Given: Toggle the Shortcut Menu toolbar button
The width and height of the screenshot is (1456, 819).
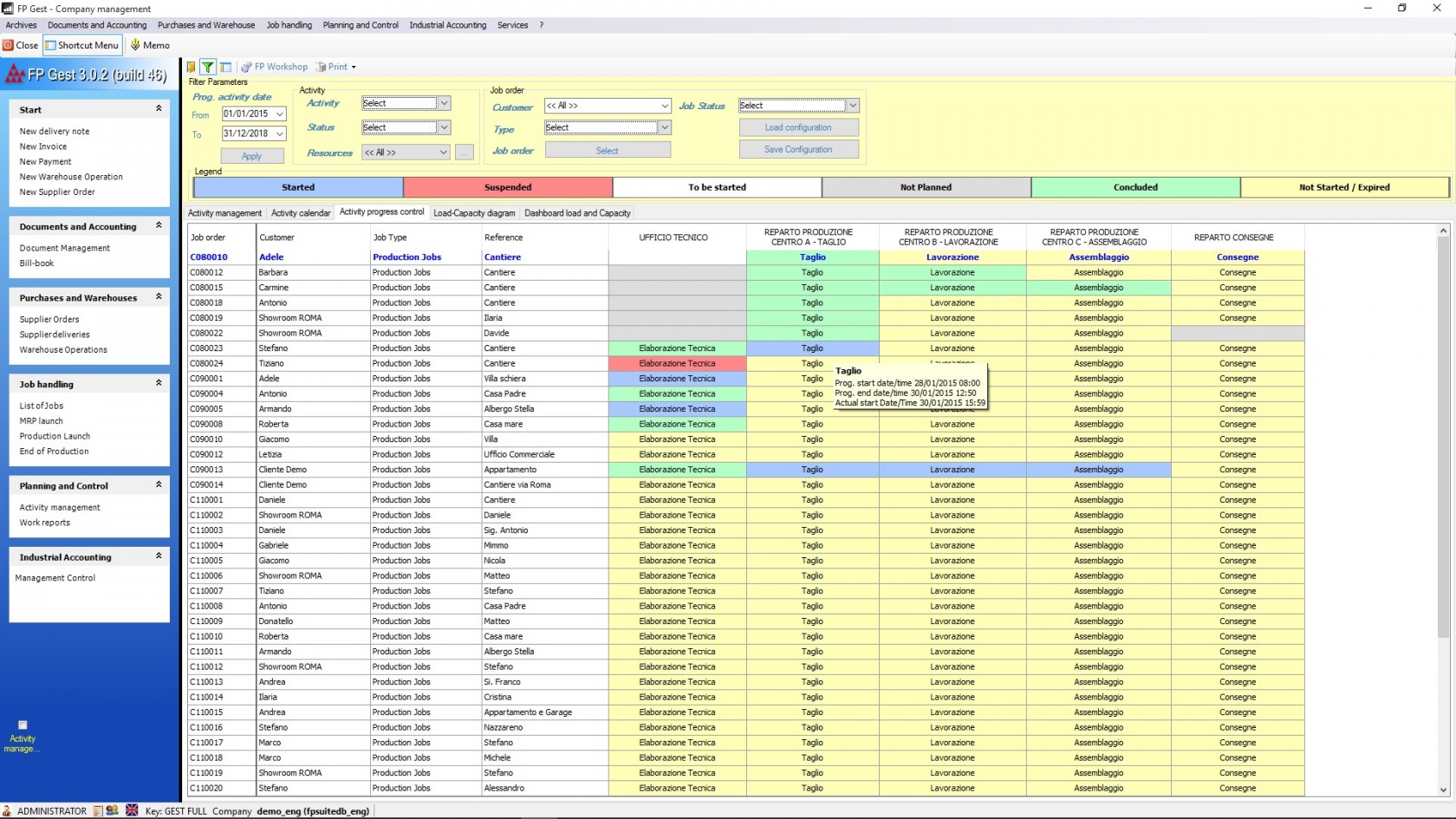Looking at the screenshot, I should pos(81,45).
